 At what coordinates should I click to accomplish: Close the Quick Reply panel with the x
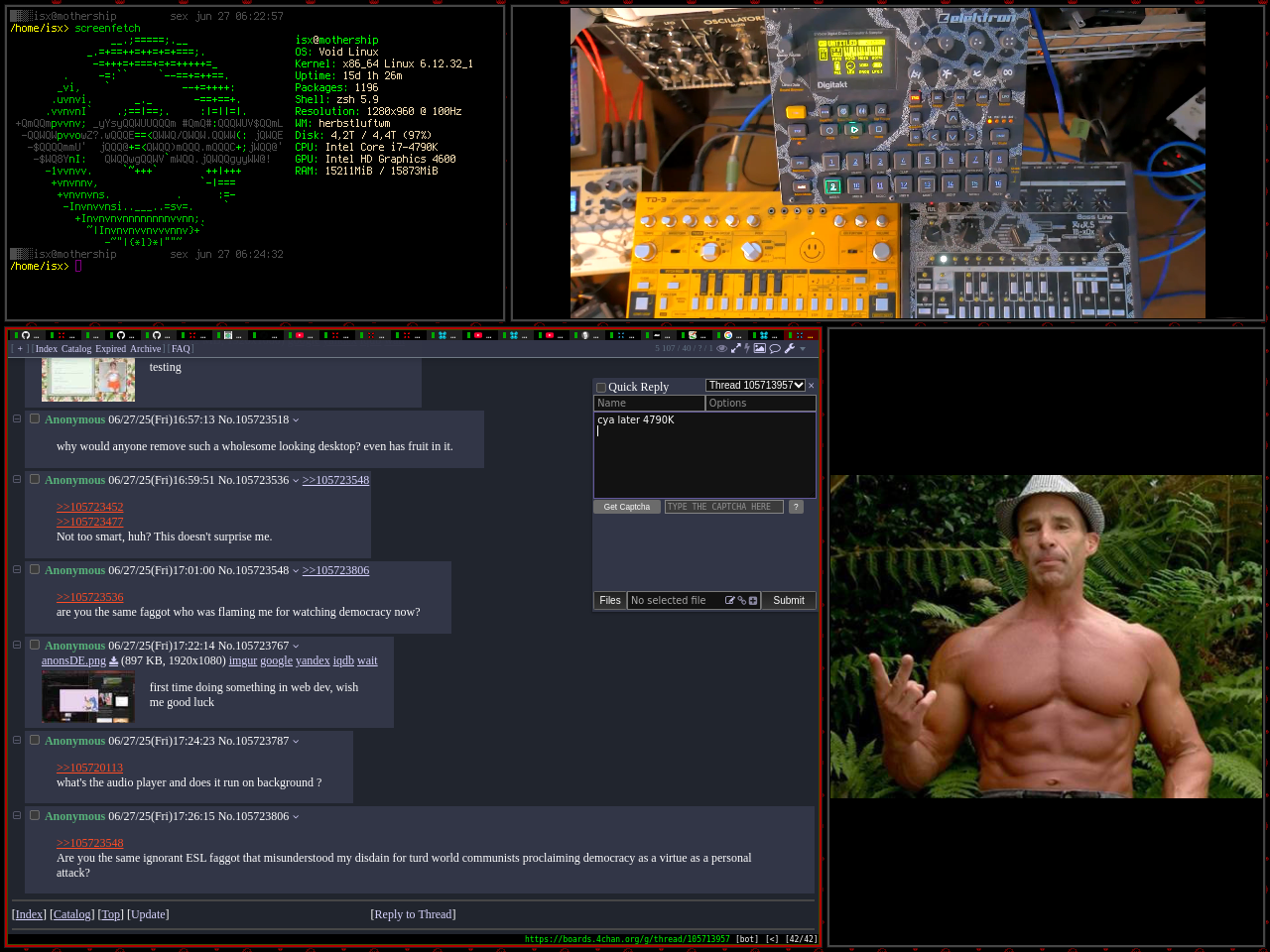coord(811,386)
